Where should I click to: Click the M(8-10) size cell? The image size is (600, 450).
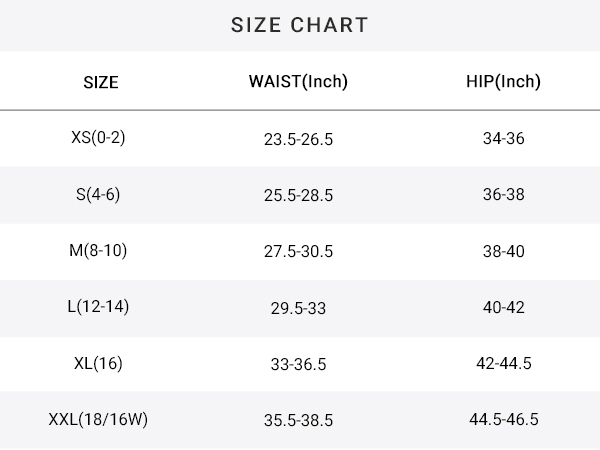point(98,251)
